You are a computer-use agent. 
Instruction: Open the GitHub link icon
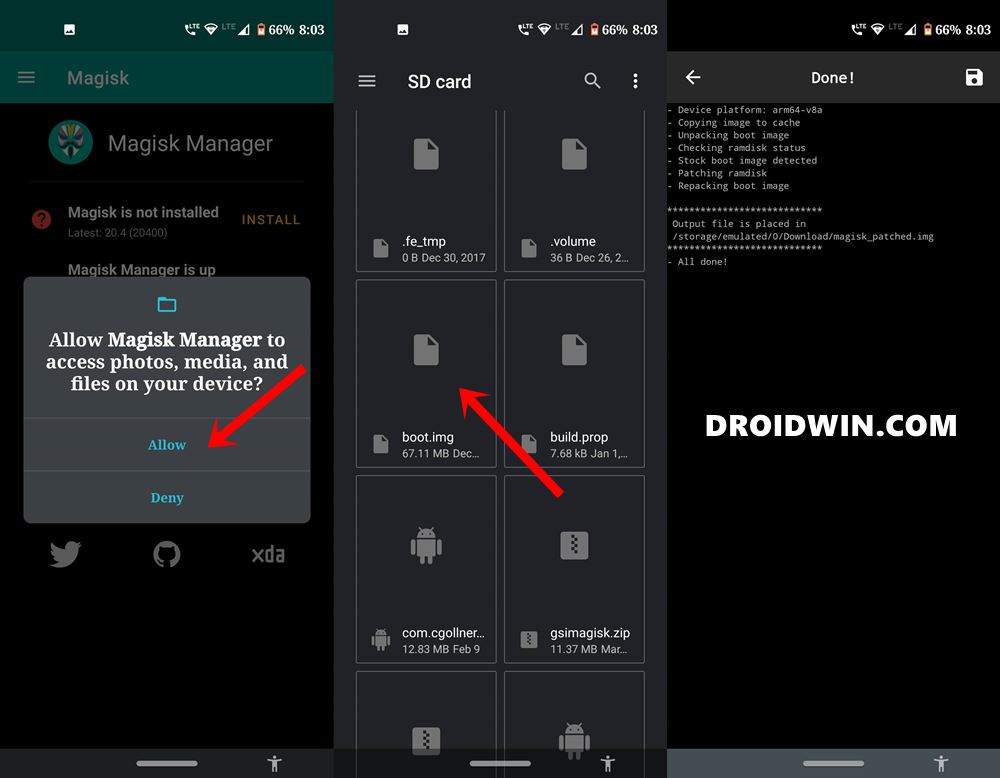[167, 554]
